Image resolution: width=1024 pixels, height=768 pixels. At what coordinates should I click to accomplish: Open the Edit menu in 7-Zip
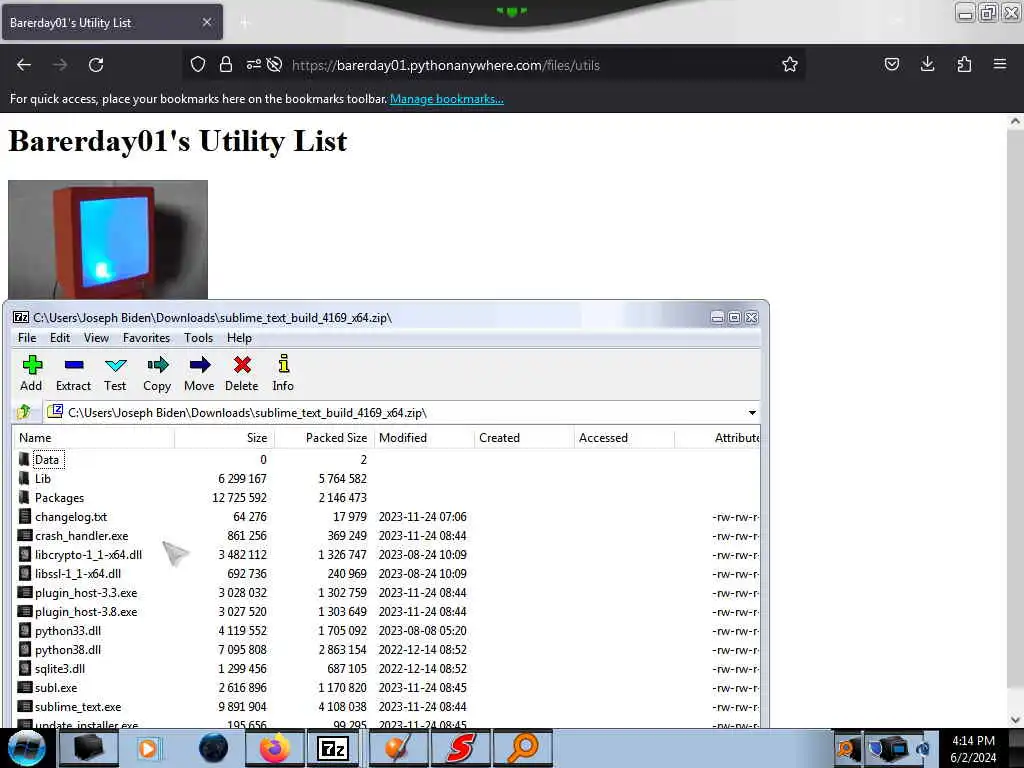click(x=59, y=338)
